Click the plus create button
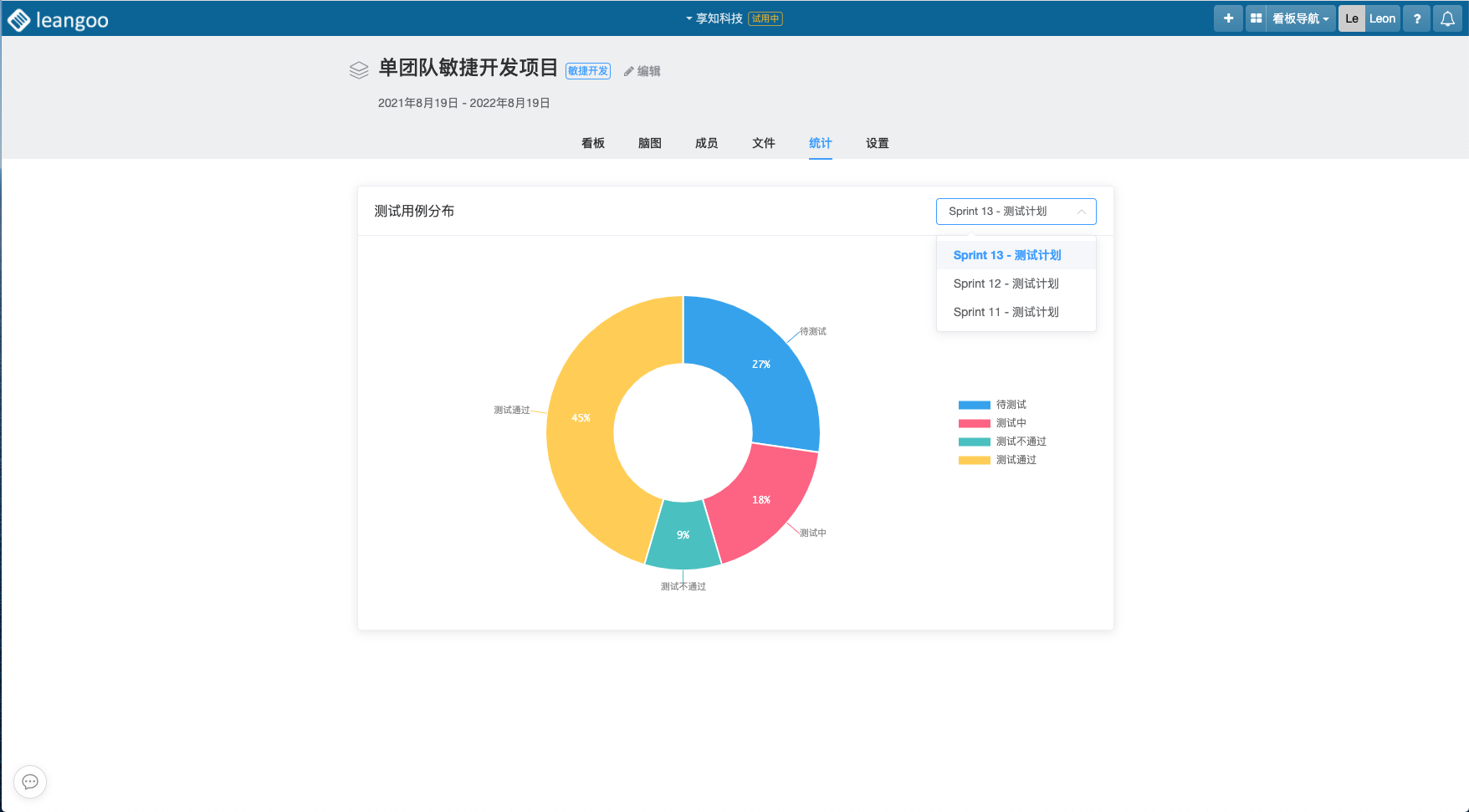1469x812 pixels. (1228, 18)
